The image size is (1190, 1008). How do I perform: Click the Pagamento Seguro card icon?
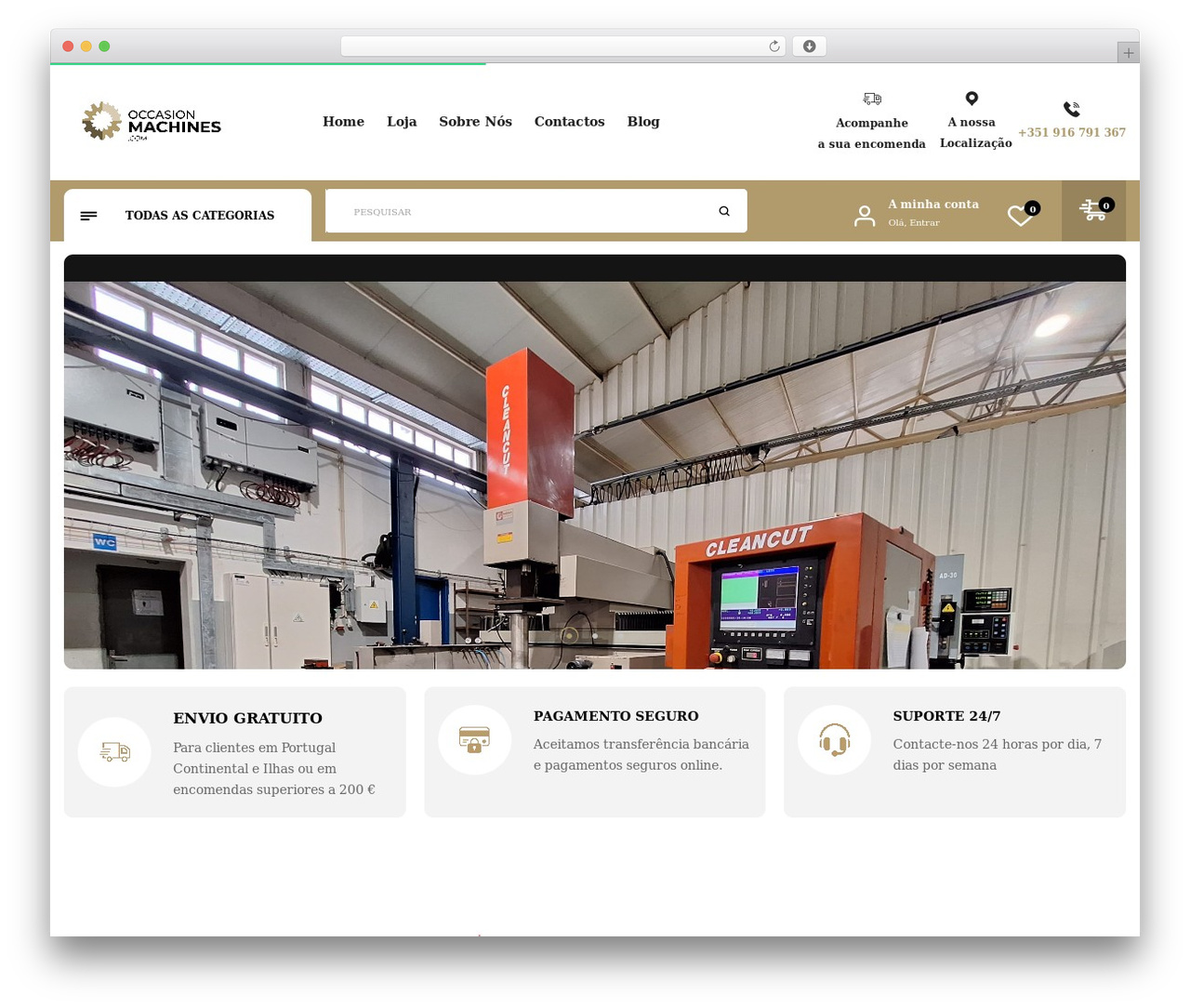click(x=474, y=740)
